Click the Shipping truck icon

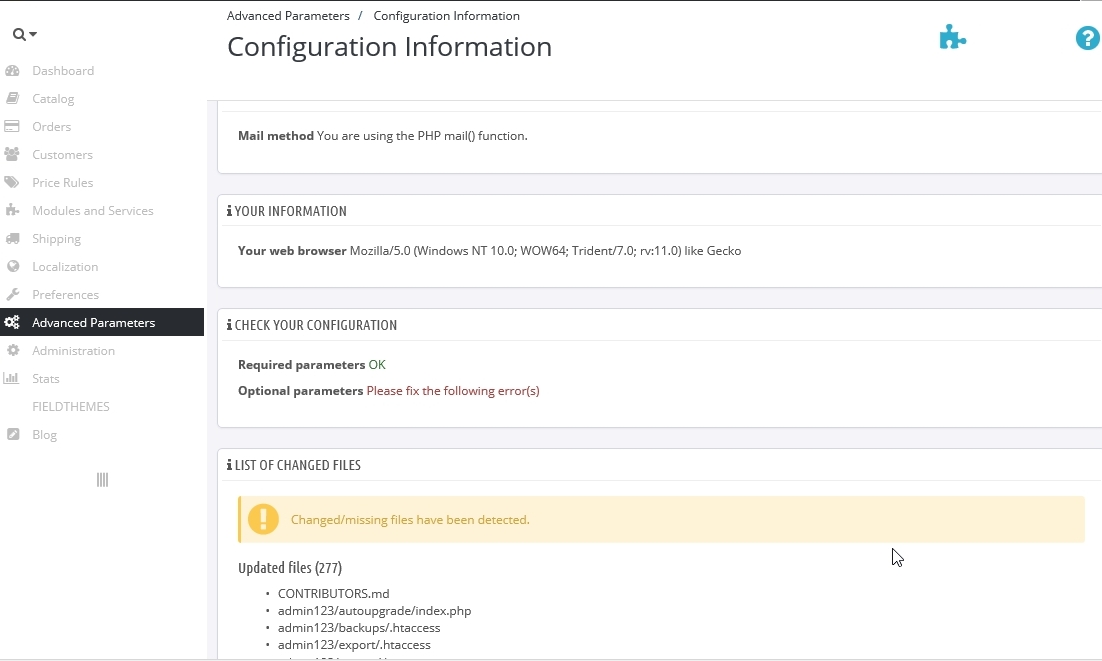tap(12, 239)
